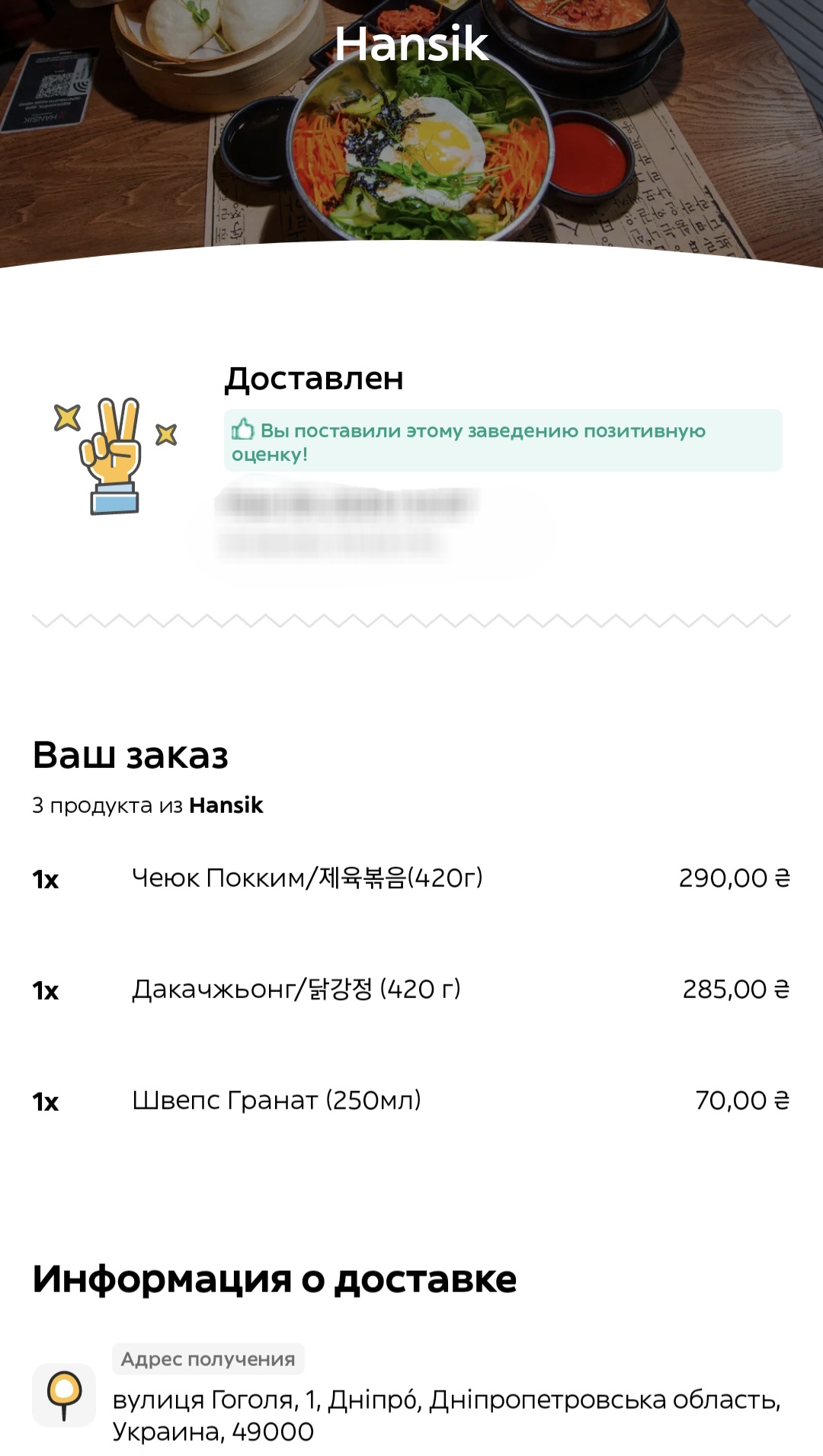Tap the yellow location pin icon
823x1456 pixels.
[x=64, y=1395]
